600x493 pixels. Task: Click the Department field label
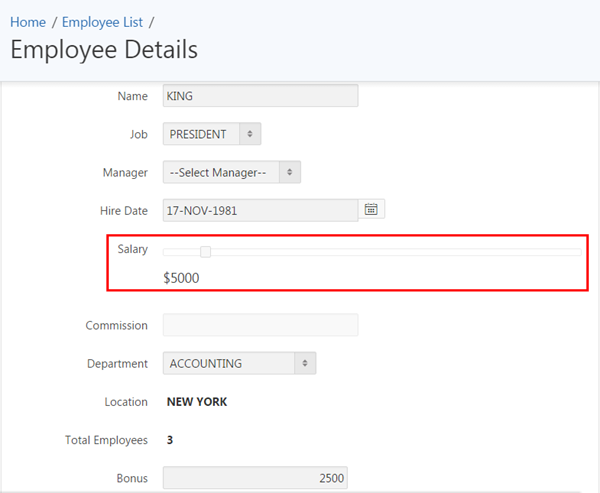tap(117, 364)
